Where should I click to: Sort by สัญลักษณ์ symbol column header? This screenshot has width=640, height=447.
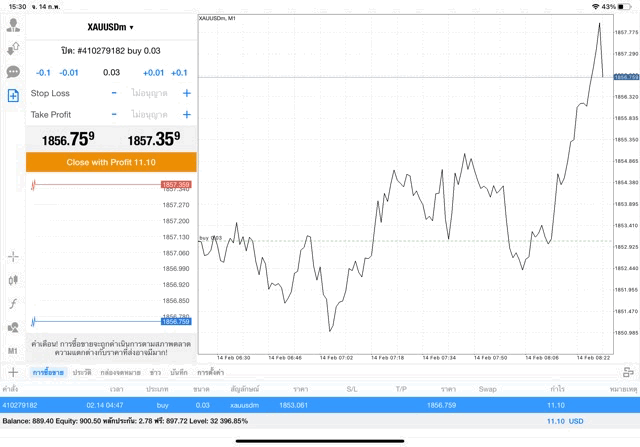pos(244,389)
